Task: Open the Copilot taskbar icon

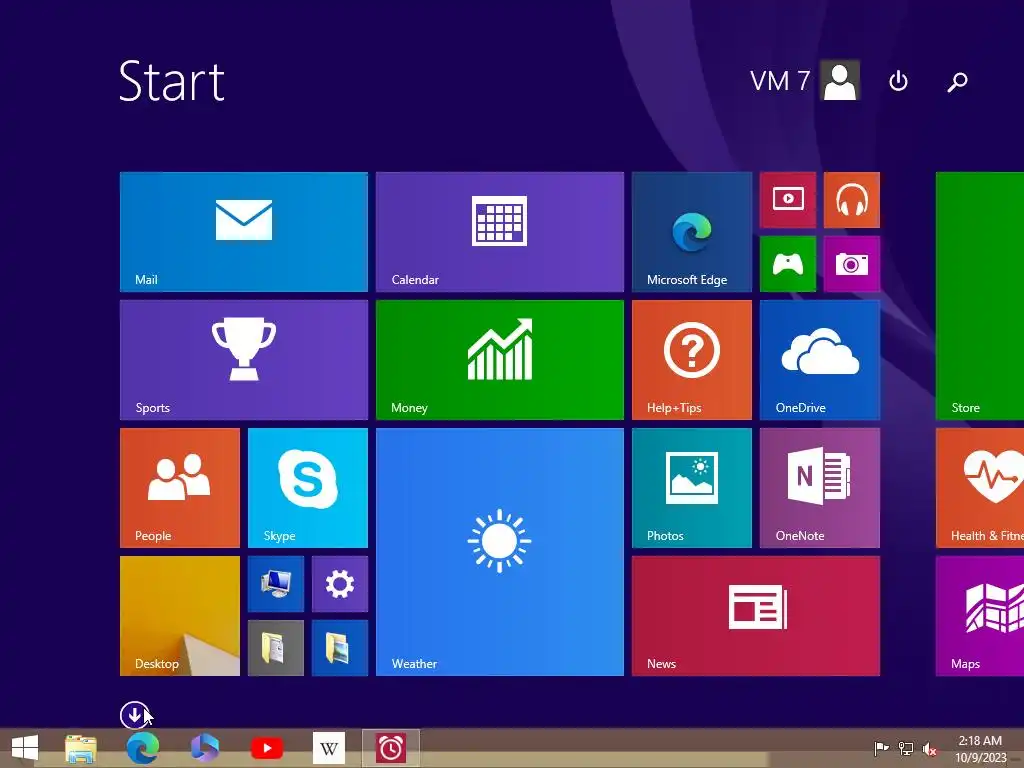Action: pyautogui.click(x=204, y=748)
